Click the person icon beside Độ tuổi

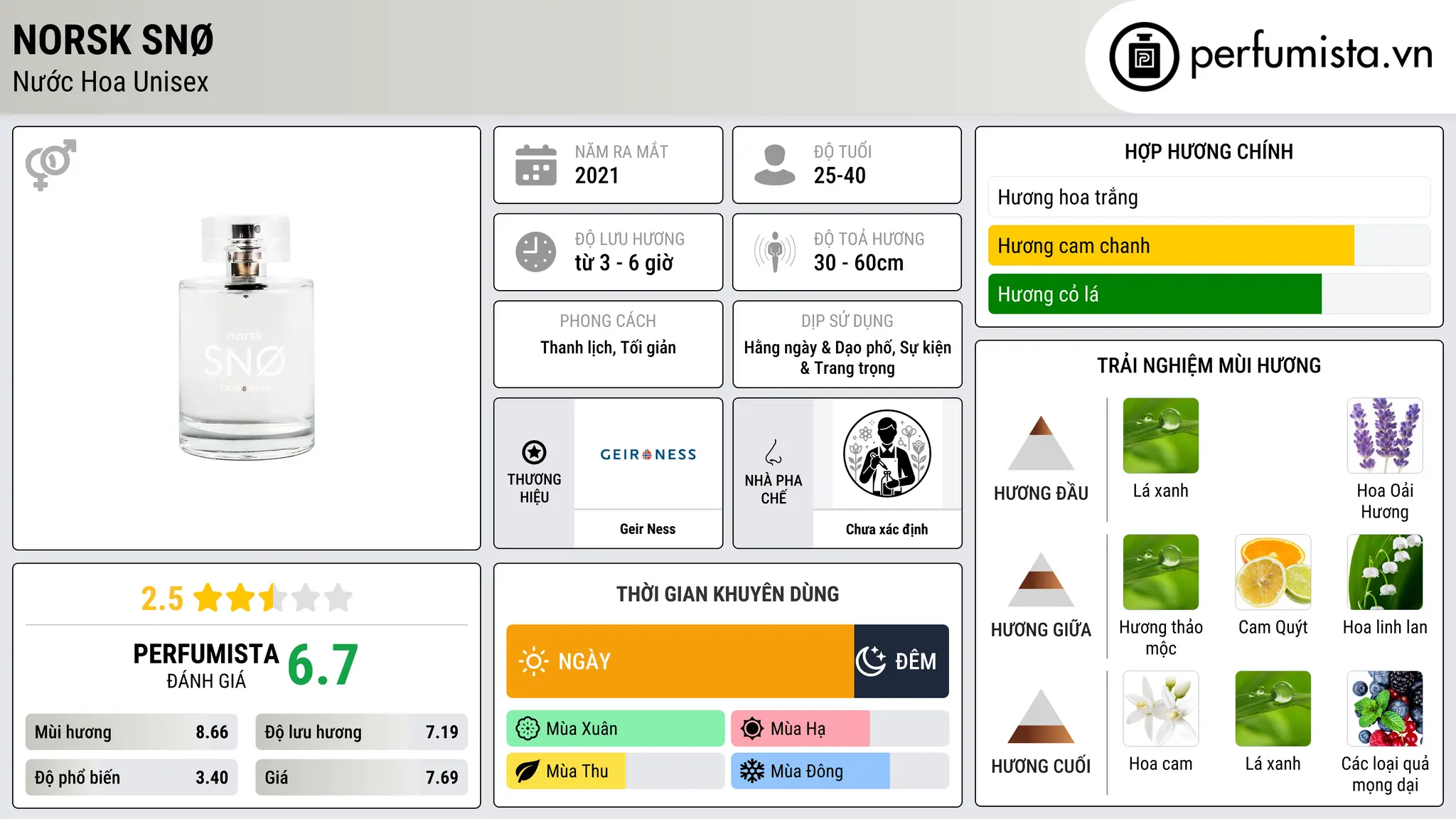coord(775,165)
